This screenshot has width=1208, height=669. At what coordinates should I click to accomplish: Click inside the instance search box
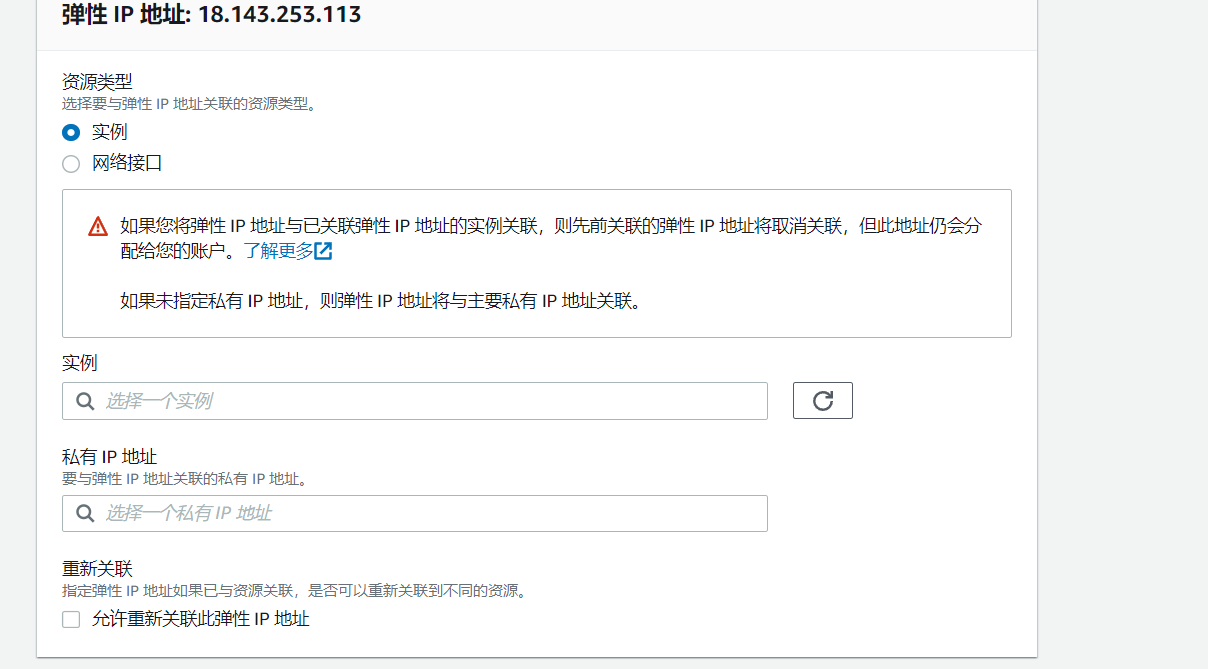click(x=400, y=400)
